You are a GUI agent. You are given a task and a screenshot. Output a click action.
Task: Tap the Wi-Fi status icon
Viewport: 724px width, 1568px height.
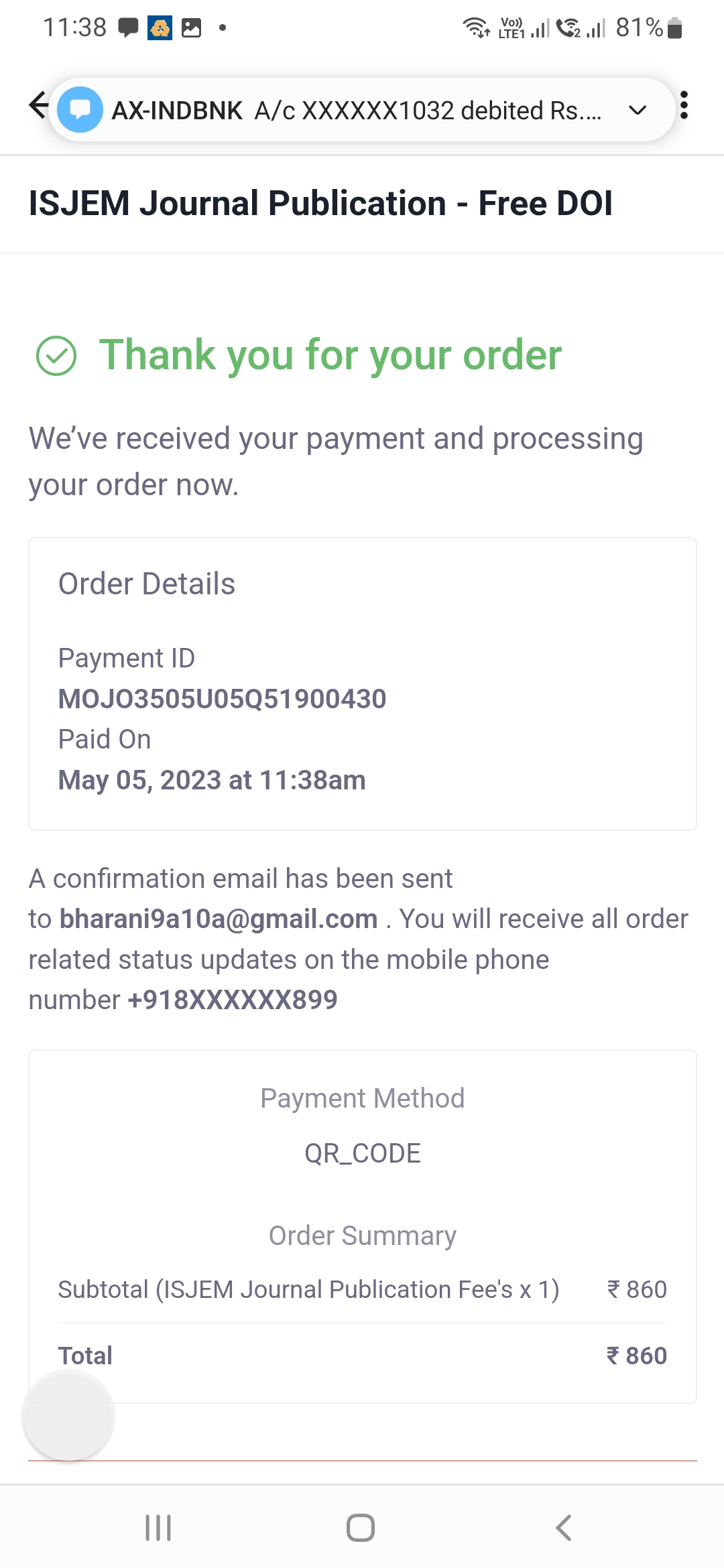(x=476, y=28)
